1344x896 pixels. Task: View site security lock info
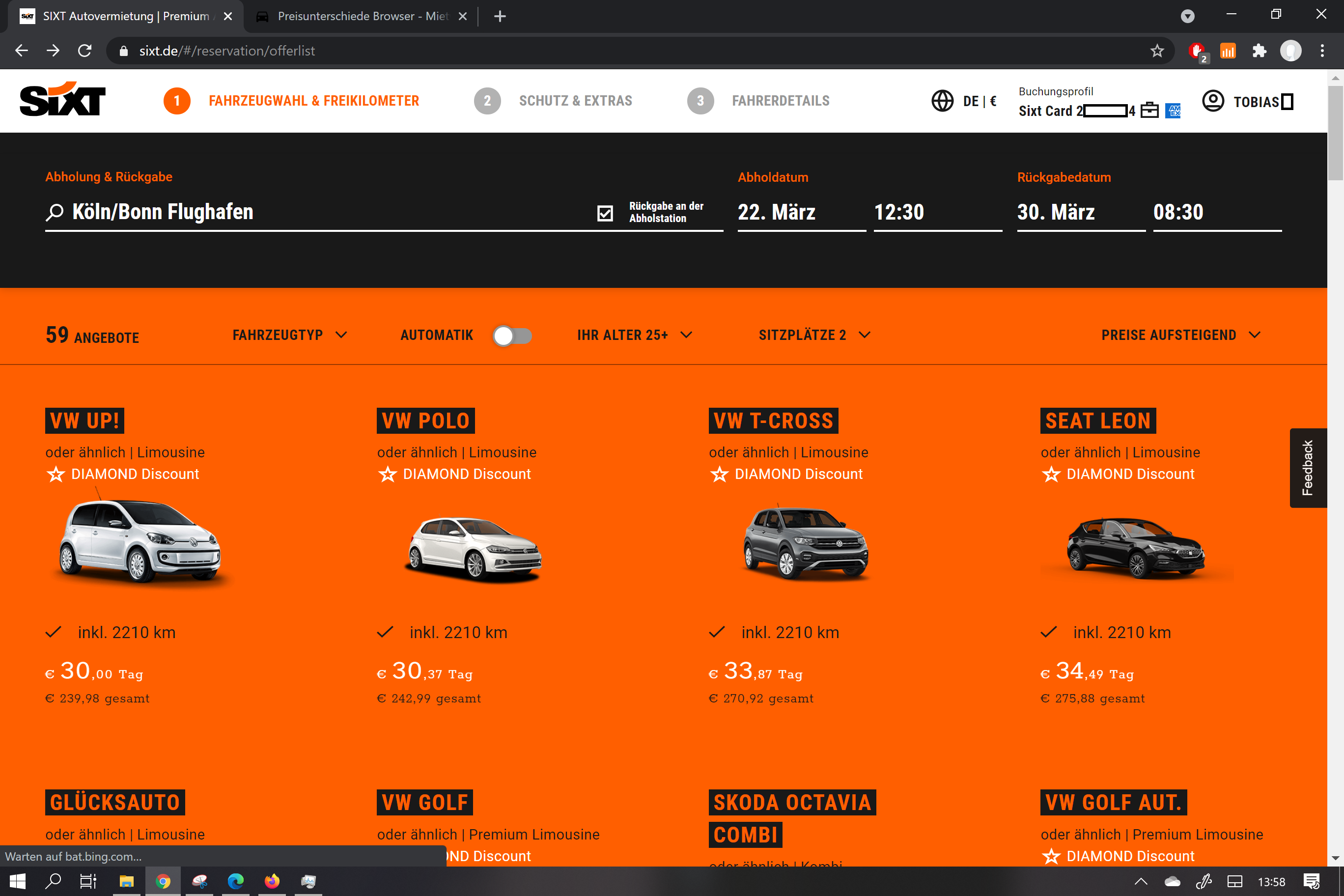click(123, 51)
